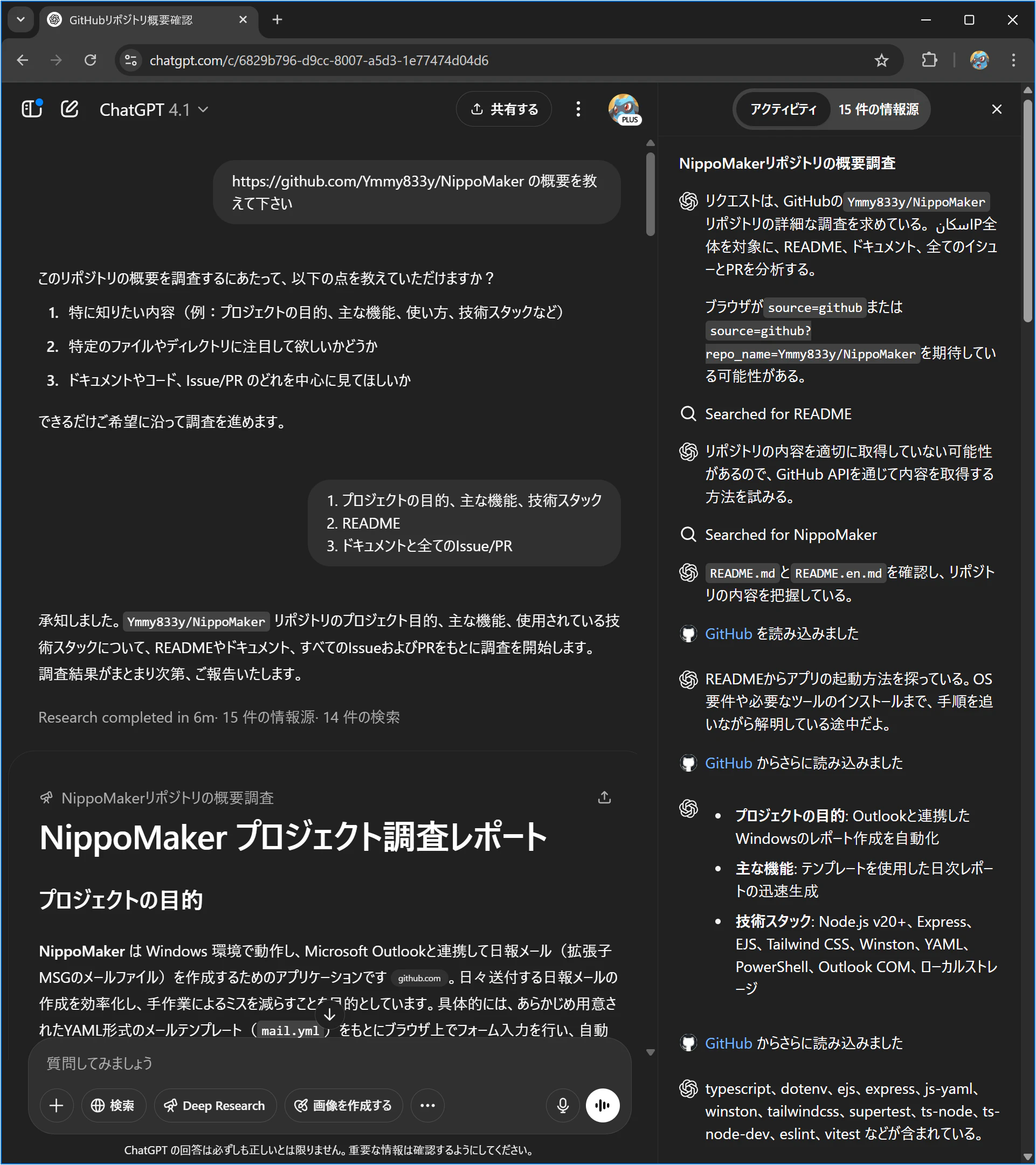1036x1165 pixels.
Task: Click the README.md code tag
Action: pyautogui.click(x=742, y=573)
